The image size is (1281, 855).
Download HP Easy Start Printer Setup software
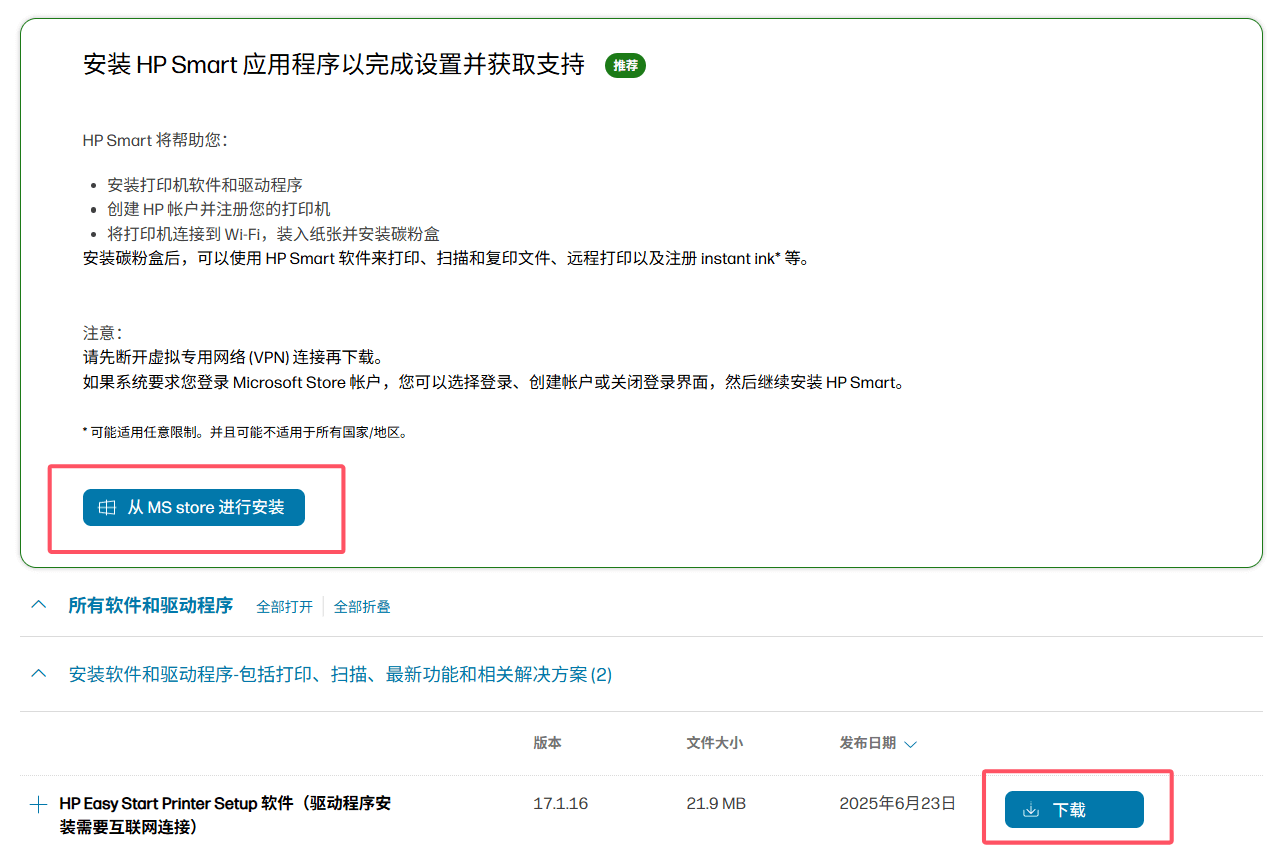(1073, 810)
